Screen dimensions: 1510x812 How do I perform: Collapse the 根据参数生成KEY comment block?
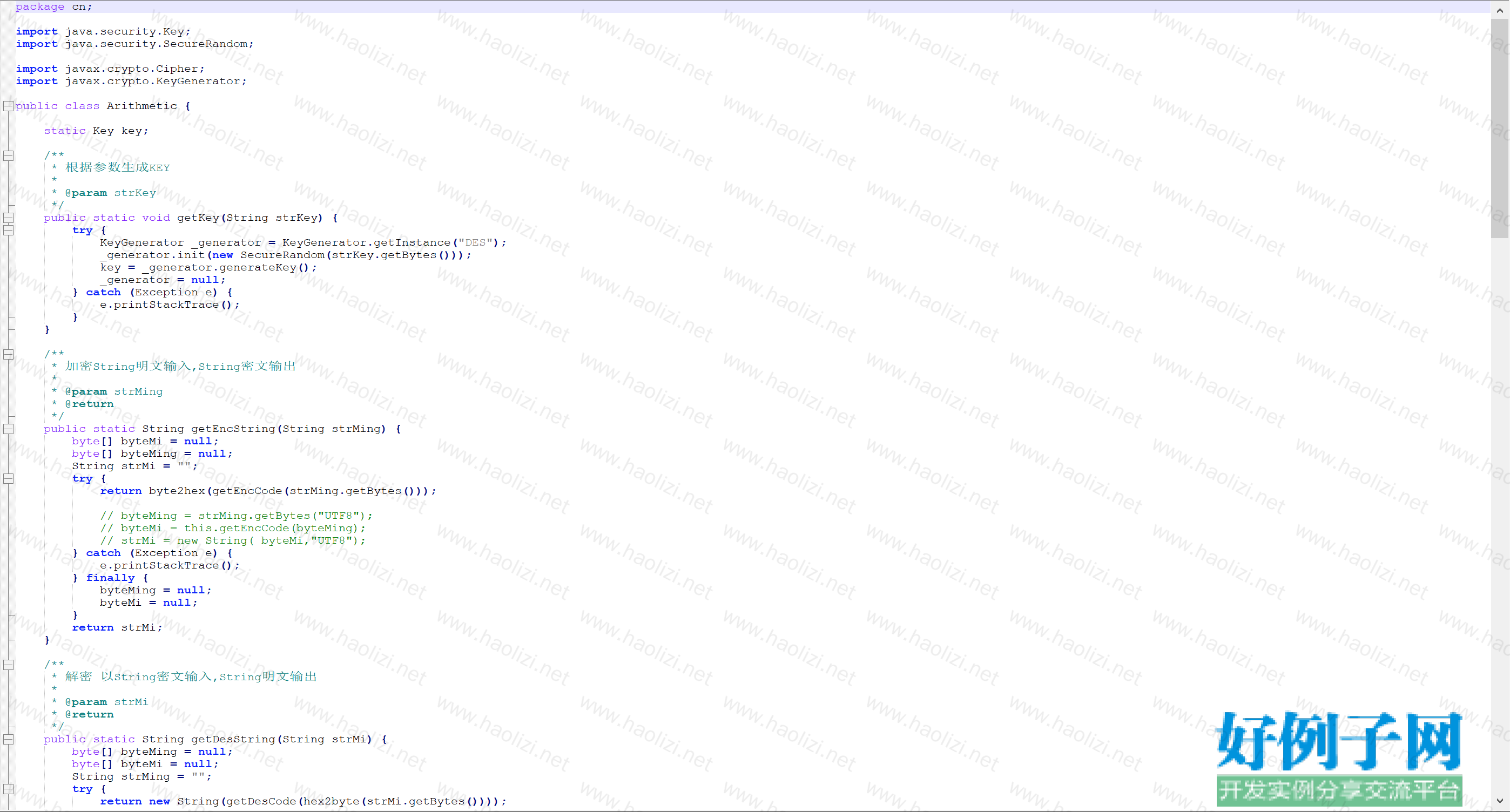(8, 156)
